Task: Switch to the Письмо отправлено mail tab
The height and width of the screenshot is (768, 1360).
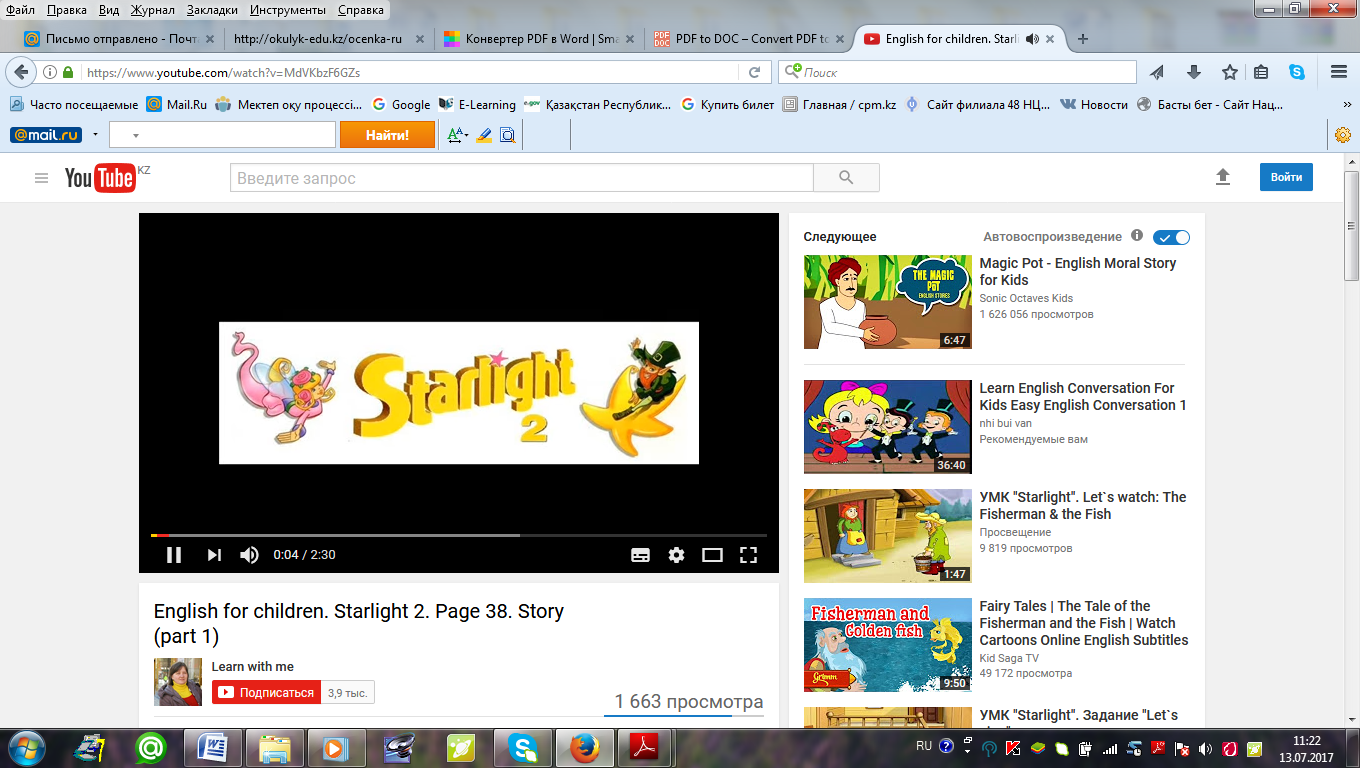Action: (x=119, y=39)
